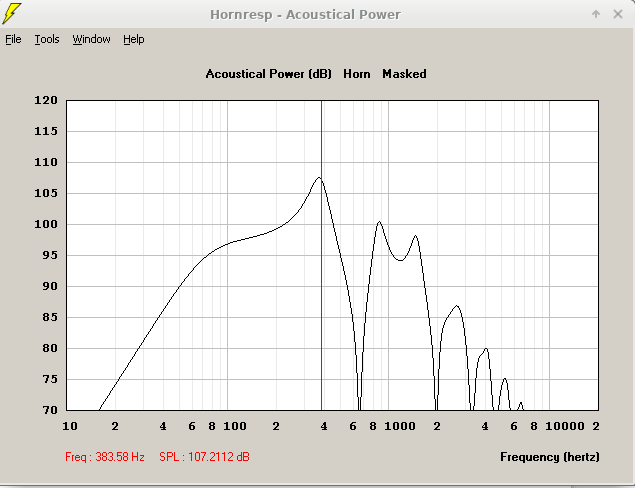Click the 'SPL : 107.2112 dB' readout
This screenshot has width=635, height=488.
pos(204,457)
